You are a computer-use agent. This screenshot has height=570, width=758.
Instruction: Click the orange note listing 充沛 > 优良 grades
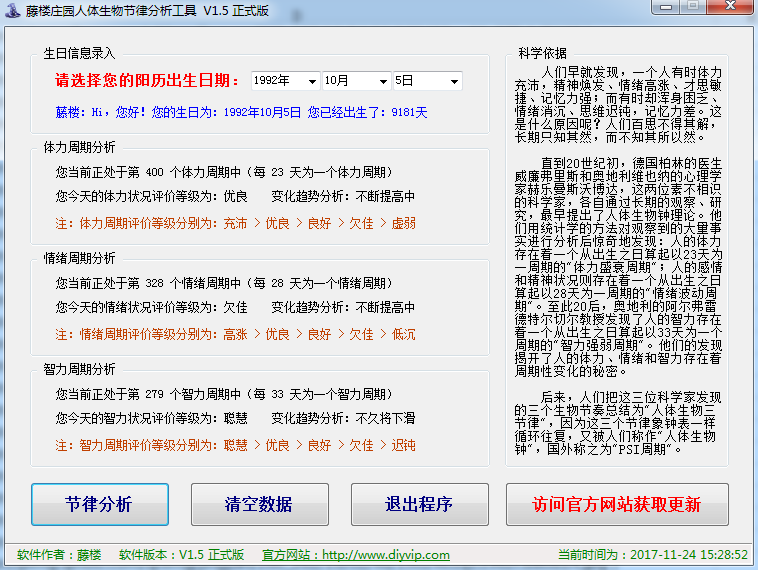[235, 223]
